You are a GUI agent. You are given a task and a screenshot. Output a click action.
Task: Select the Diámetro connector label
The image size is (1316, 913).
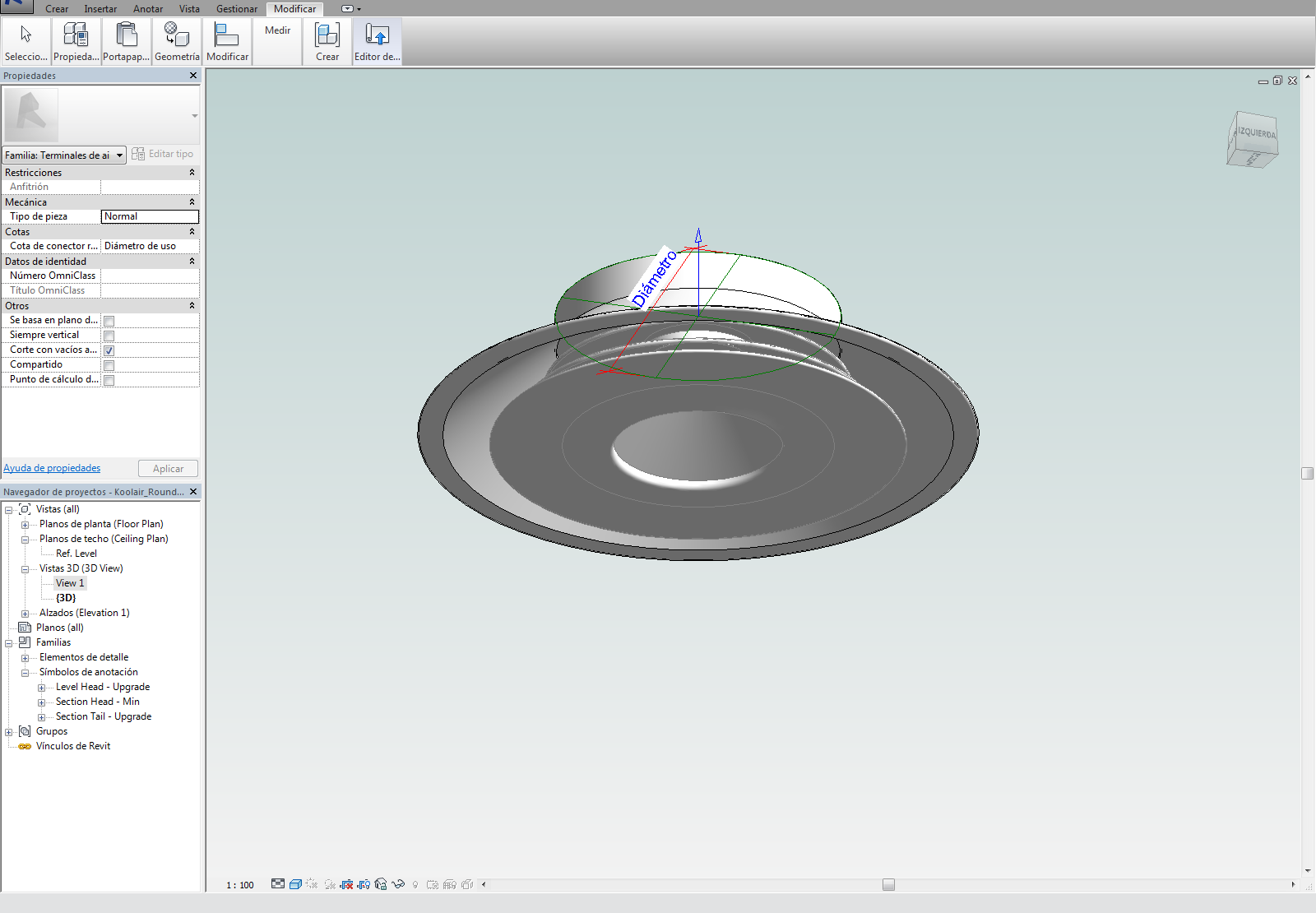click(x=654, y=278)
